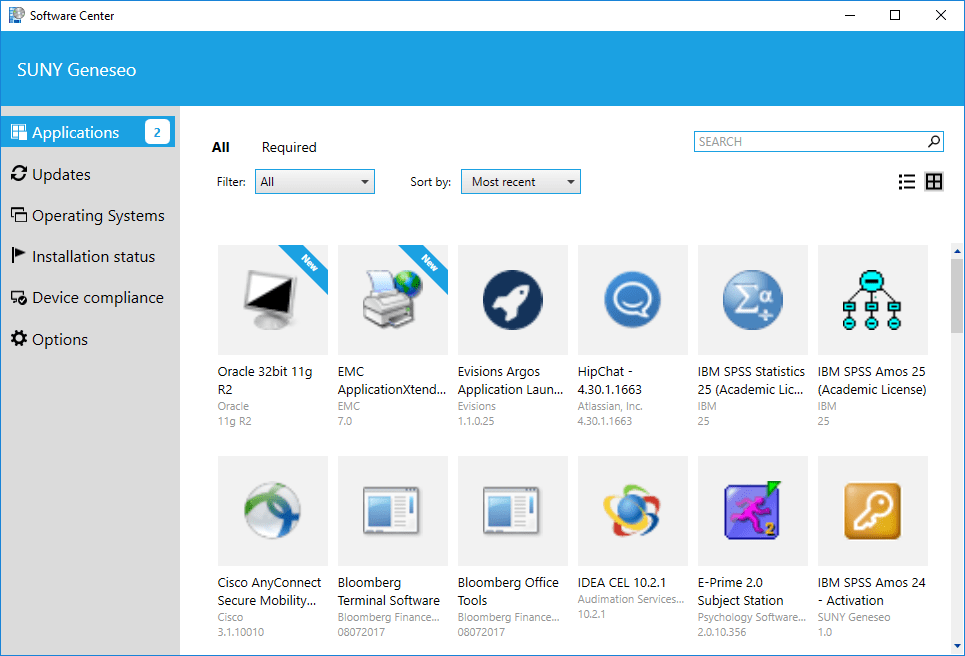
Task: Open the Sort by Most recent dropdown
Action: click(x=521, y=182)
